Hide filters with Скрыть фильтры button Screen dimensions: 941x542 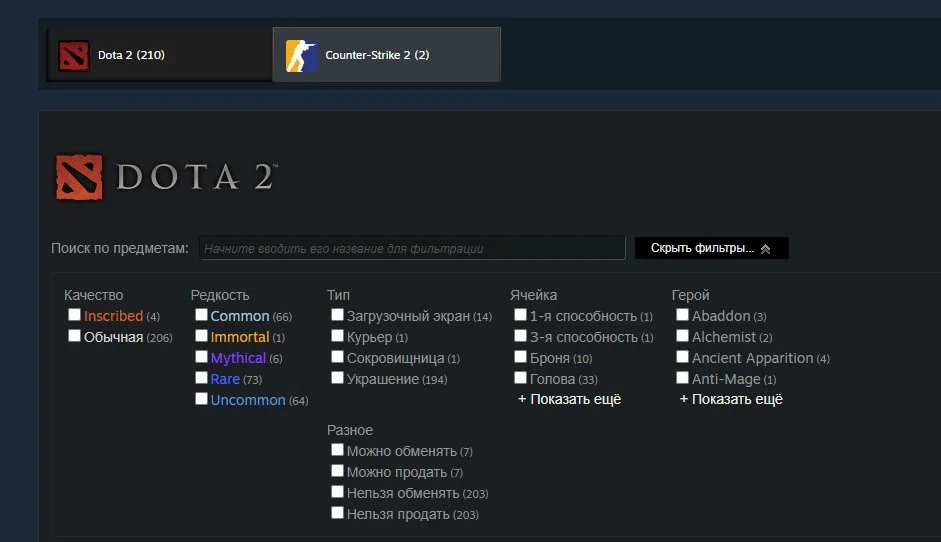[x=712, y=248]
